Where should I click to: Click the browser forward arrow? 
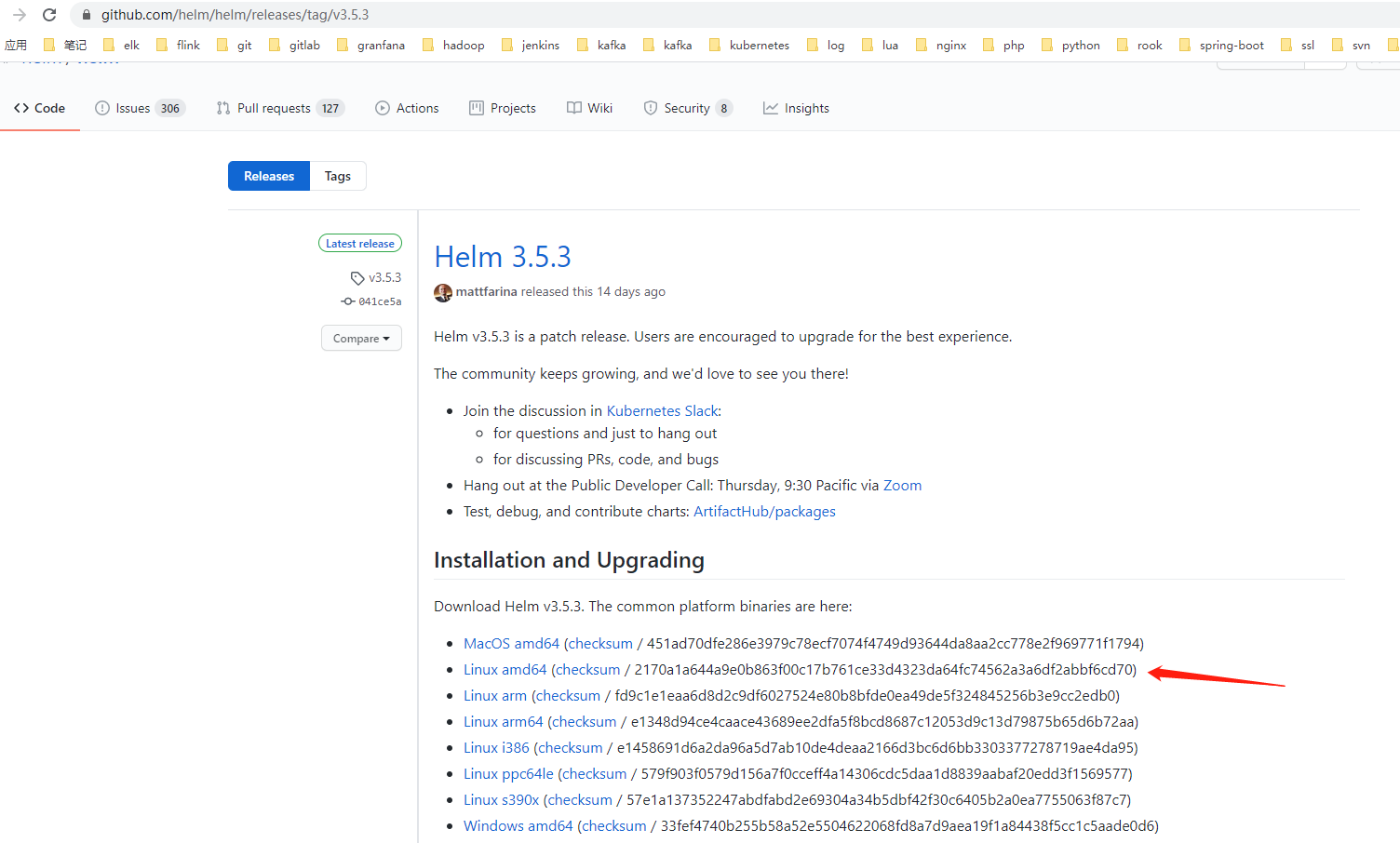[x=20, y=15]
